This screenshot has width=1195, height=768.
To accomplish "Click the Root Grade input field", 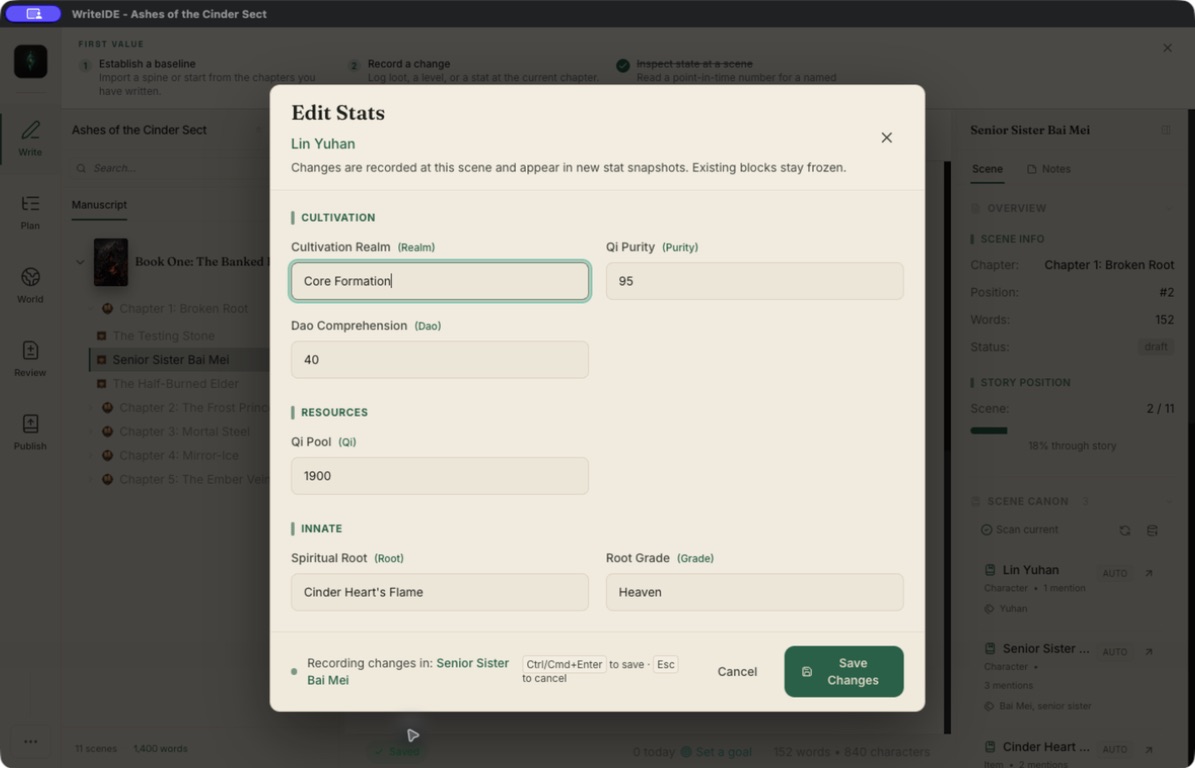I will coord(754,592).
